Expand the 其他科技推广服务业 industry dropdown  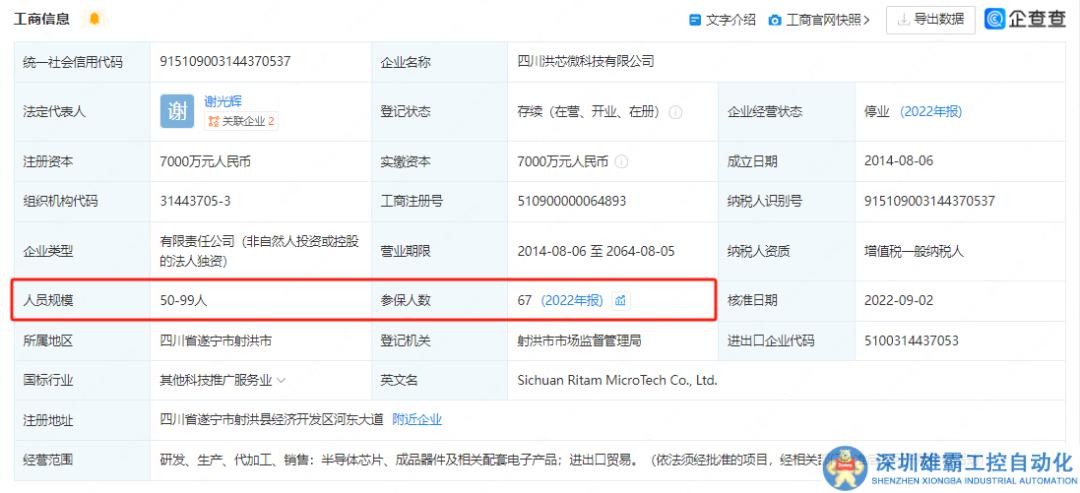coord(281,380)
